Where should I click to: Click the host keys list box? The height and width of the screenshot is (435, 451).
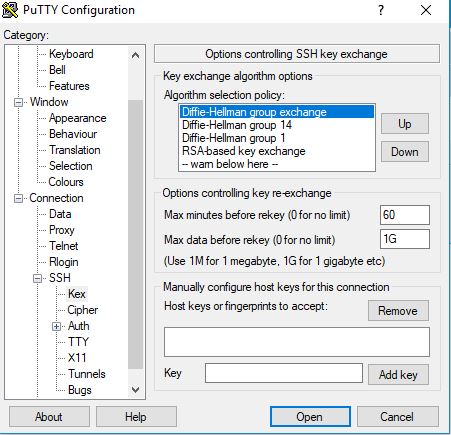[x=297, y=342]
